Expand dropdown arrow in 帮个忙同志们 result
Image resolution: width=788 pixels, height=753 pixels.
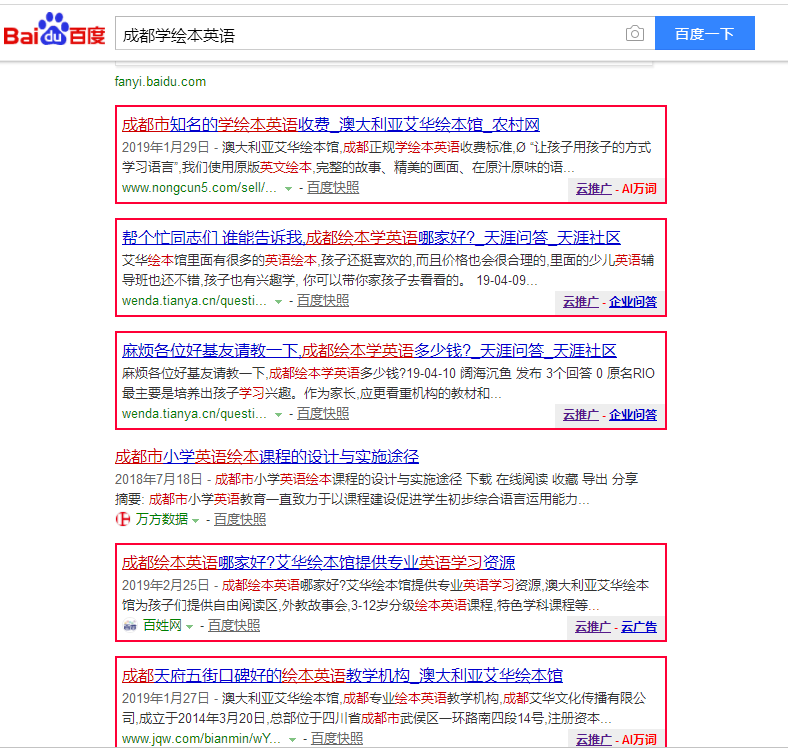click(278, 302)
